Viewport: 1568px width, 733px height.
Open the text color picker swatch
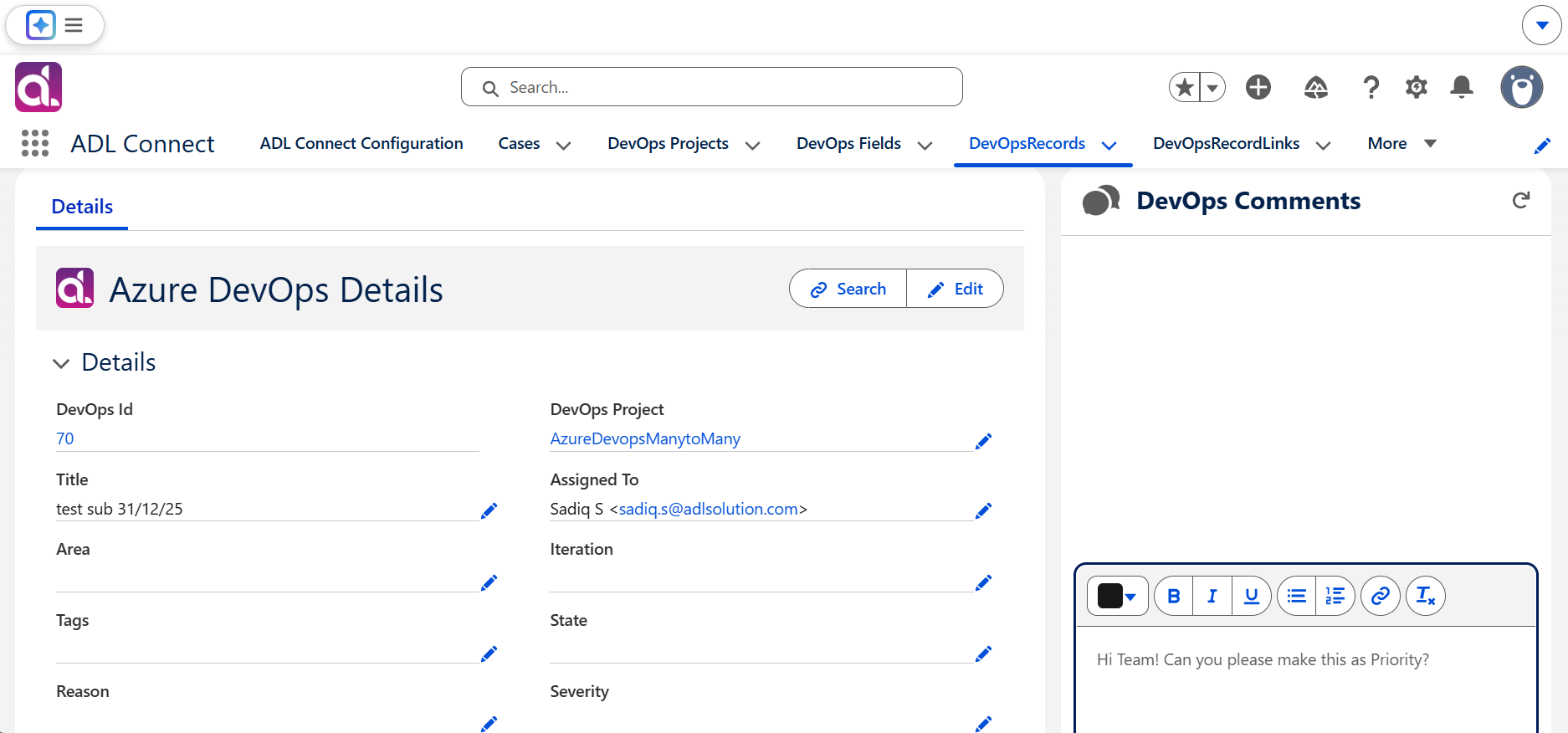click(x=1118, y=596)
